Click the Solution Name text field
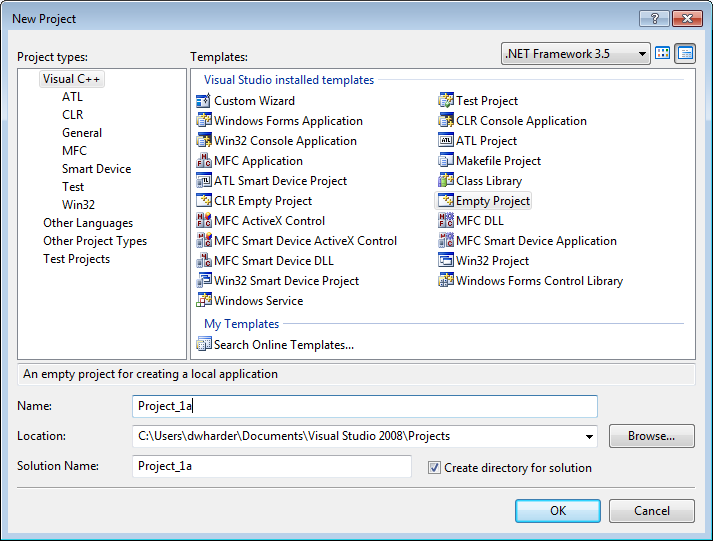This screenshot has height=541, width=713. coord(271,467)
